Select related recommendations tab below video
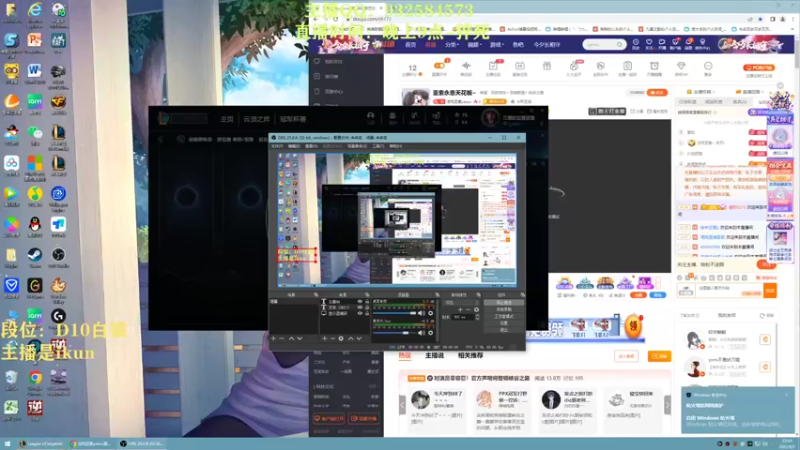The width and height of the screenshot is (800, 450). pyautogui.click(x=470, y=355)
